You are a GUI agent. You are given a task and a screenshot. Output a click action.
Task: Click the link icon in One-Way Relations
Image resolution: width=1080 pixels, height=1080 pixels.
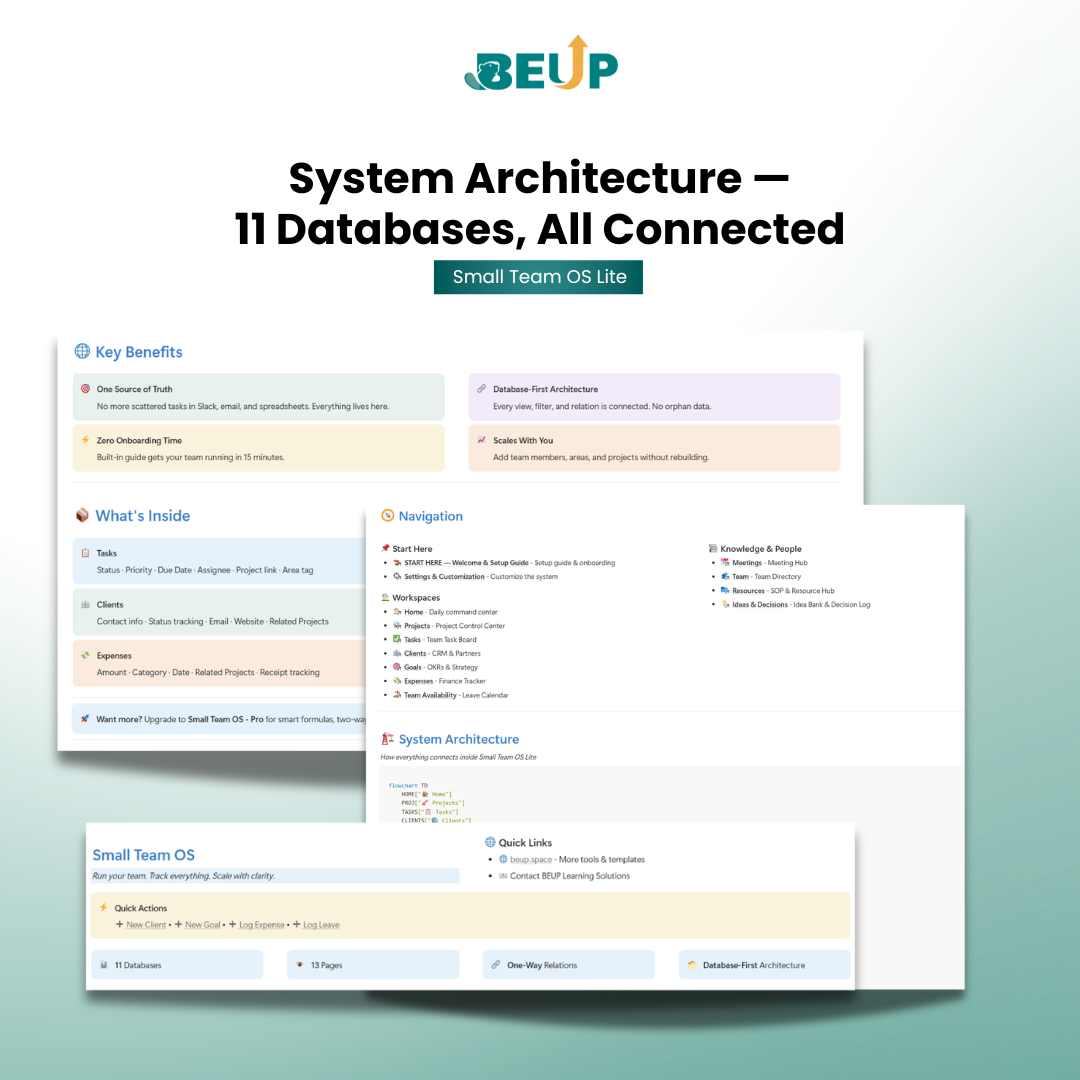(x=495, y=965)
